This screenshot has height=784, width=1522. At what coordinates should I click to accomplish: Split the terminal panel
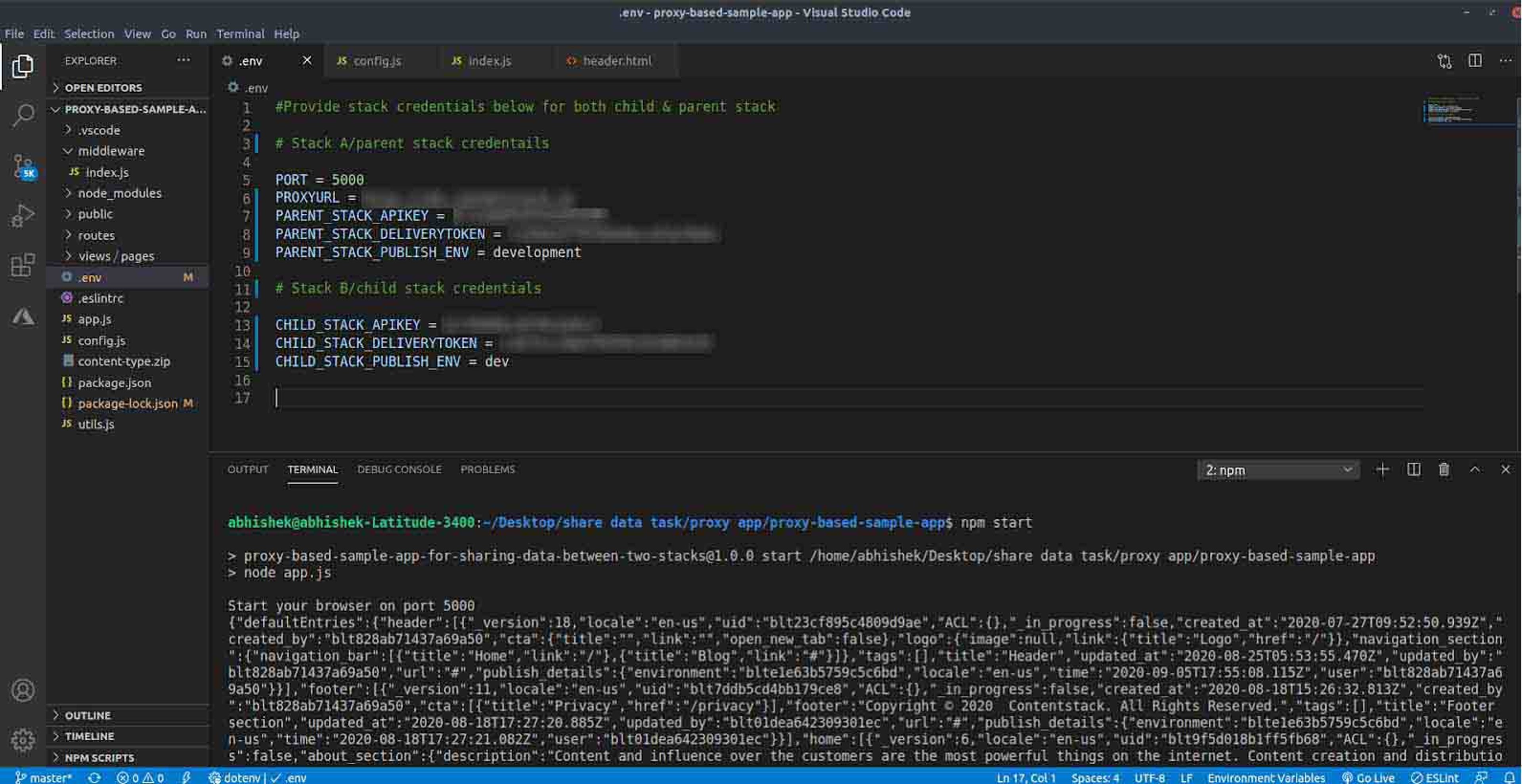coord(1413,470)
